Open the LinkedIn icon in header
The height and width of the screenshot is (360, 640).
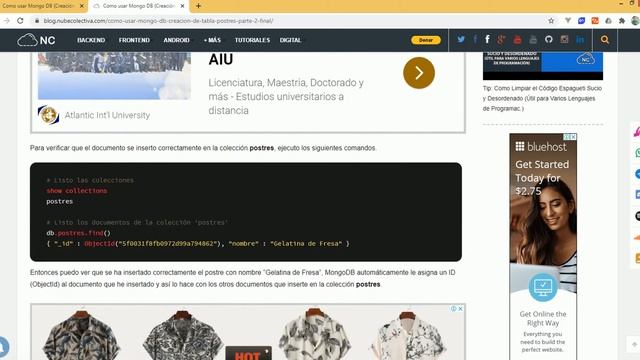coord(580,40)
